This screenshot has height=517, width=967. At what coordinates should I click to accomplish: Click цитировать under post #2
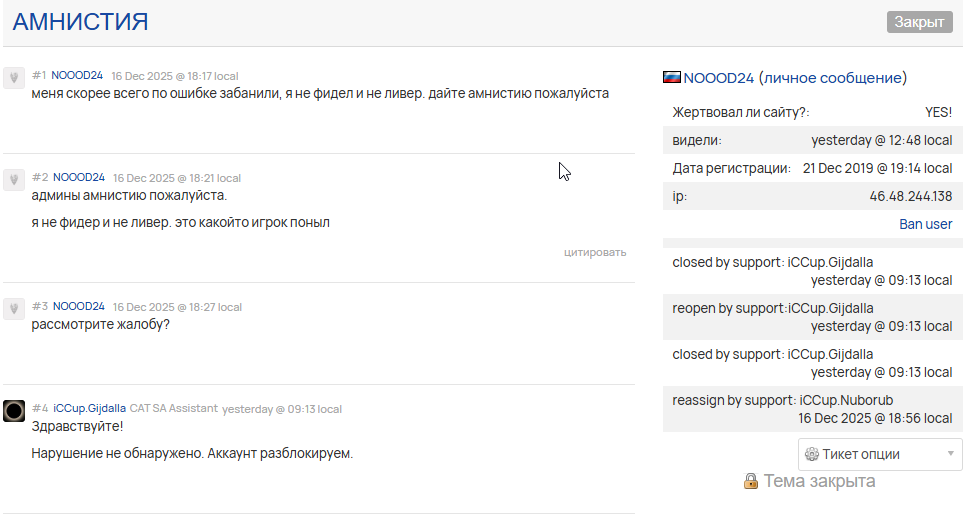click(x=595, y=252)
